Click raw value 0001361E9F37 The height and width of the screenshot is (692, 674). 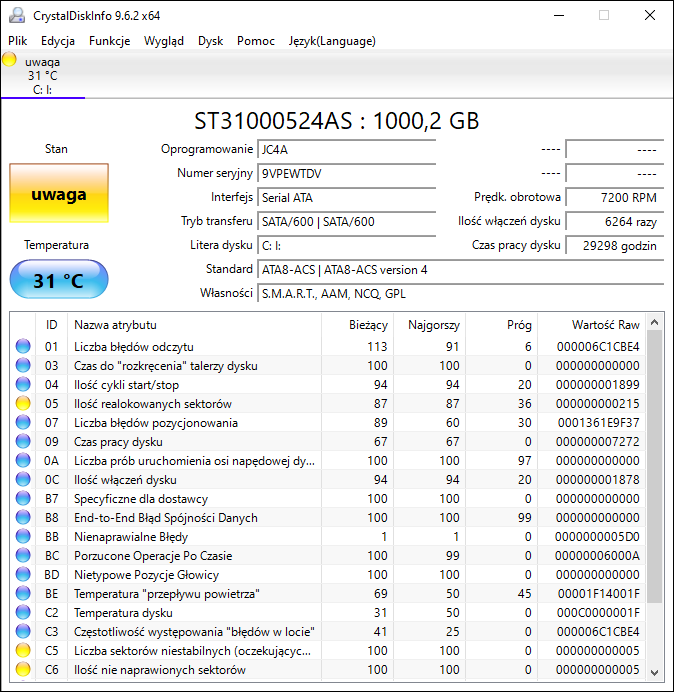tap(598, 423)
